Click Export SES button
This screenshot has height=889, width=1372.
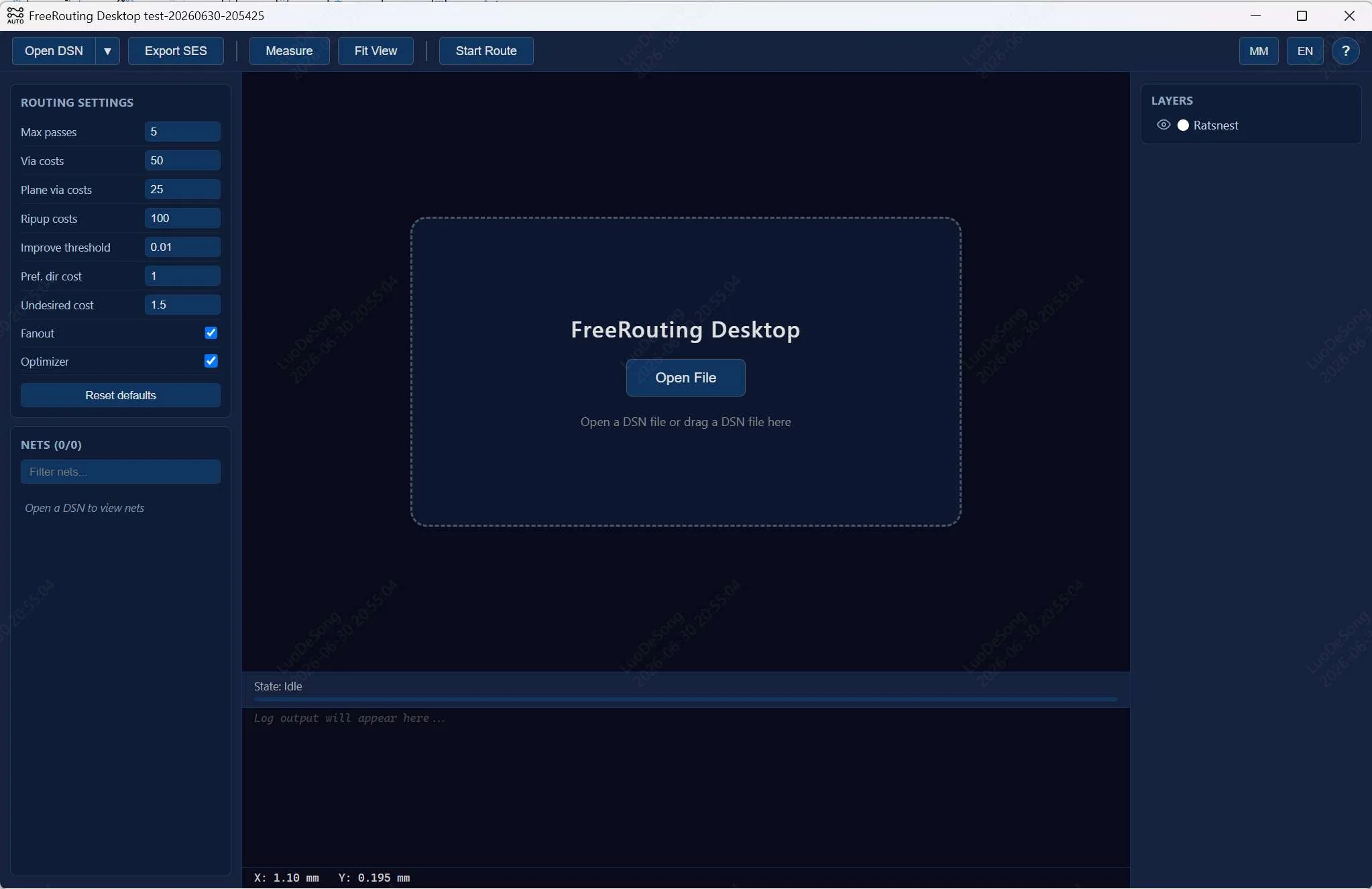pyautogui.click(x=176, y=51)
